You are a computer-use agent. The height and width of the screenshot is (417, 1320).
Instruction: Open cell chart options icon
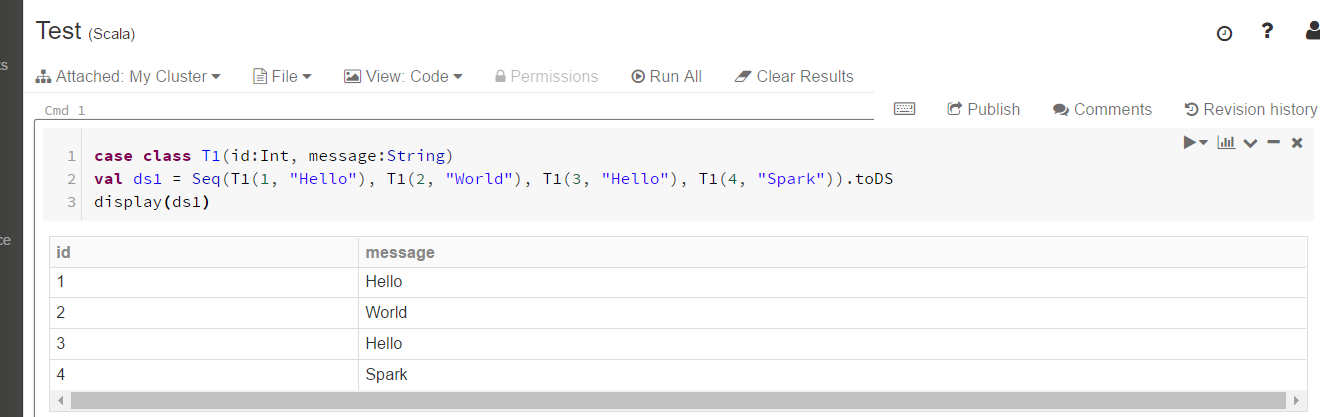click(1226, 143)
